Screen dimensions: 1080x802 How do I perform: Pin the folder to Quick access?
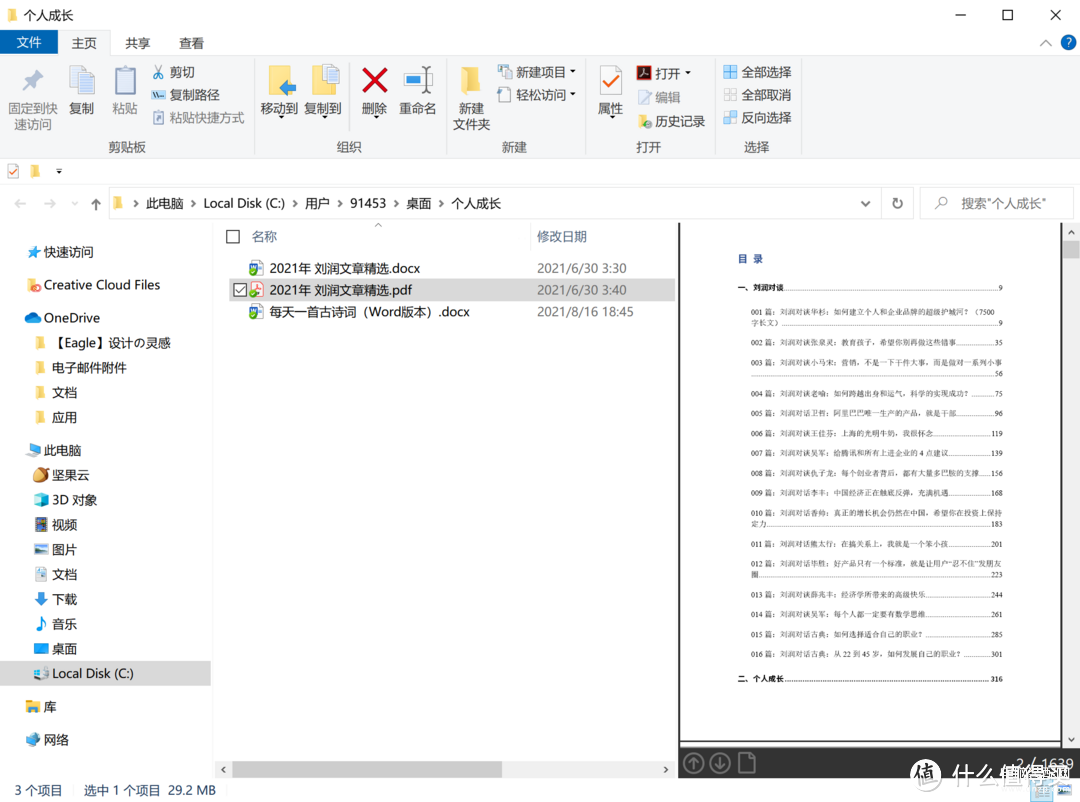(x=32, y=98)
